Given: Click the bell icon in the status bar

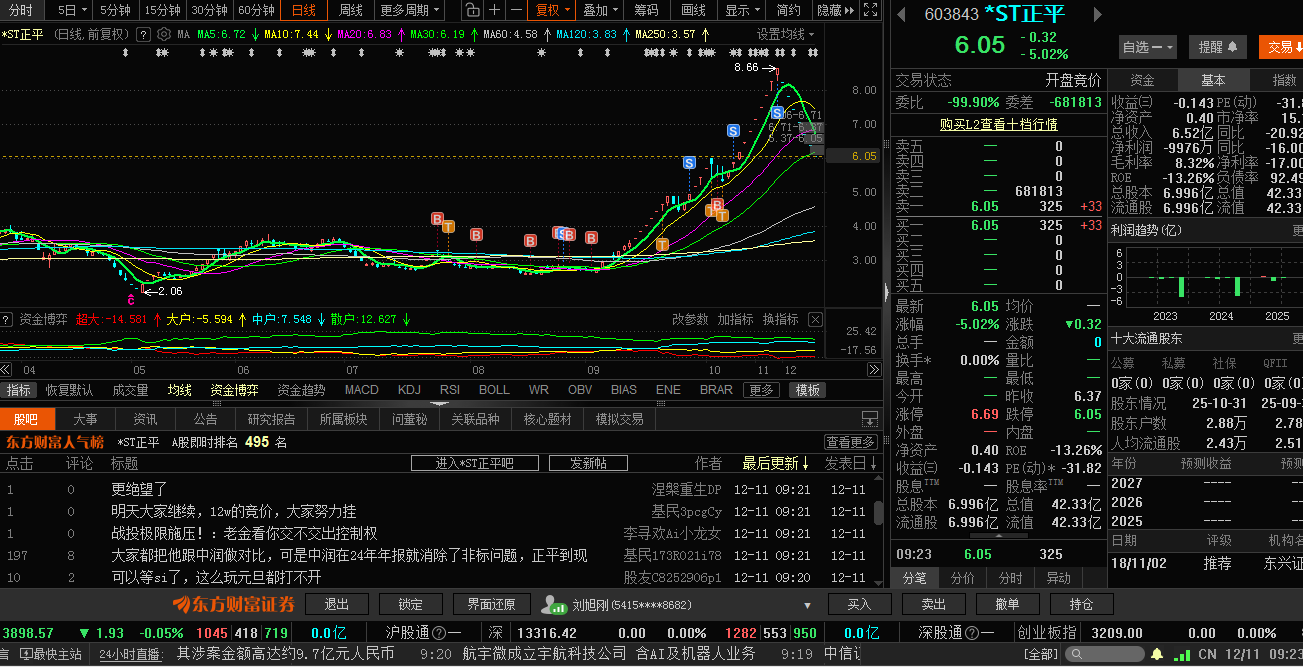Looking at the screenshot, I should click(1157, 654).
